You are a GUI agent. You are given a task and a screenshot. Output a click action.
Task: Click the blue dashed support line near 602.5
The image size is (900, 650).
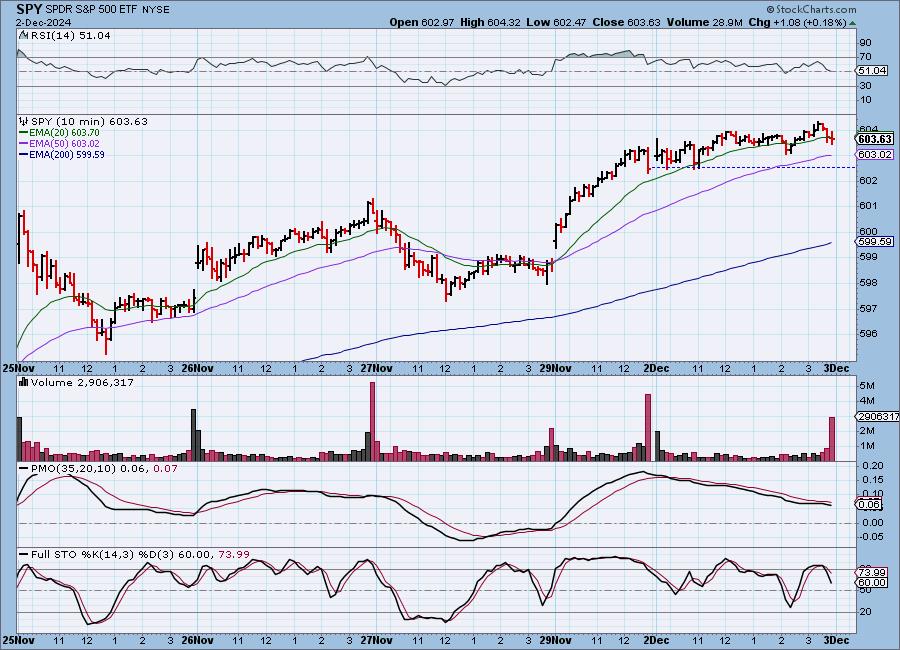752,167
